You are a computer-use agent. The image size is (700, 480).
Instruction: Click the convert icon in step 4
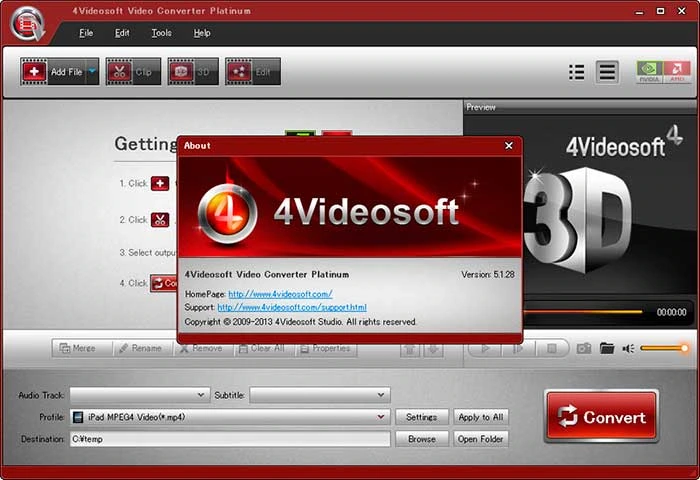[x=164, y=283]
